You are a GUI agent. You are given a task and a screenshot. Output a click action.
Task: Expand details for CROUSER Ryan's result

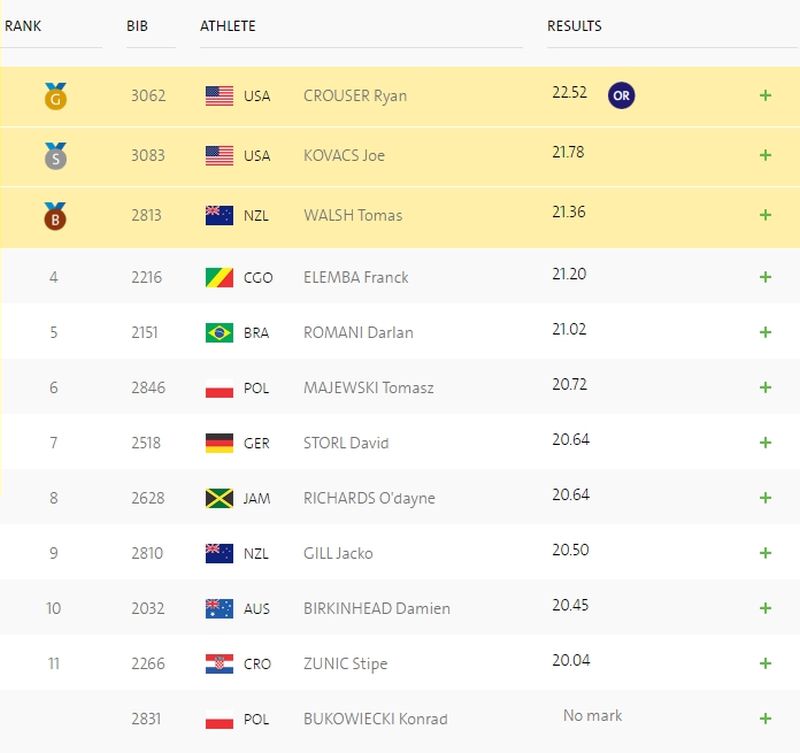[765, 95]
